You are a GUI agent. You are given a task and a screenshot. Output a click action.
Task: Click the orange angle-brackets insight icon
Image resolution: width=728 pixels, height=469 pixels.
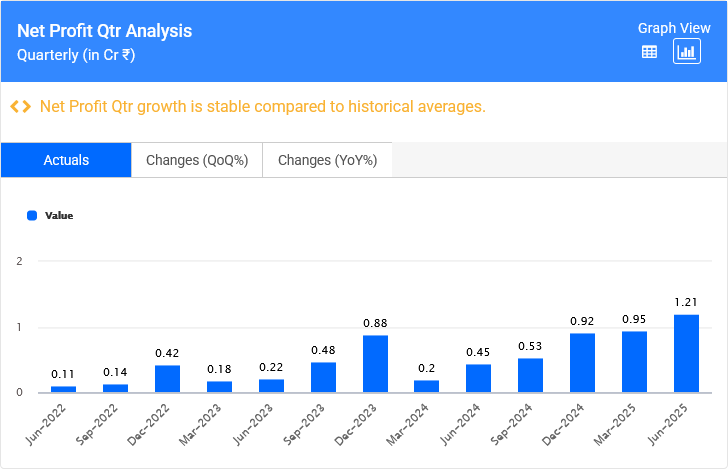pos(20,106)
